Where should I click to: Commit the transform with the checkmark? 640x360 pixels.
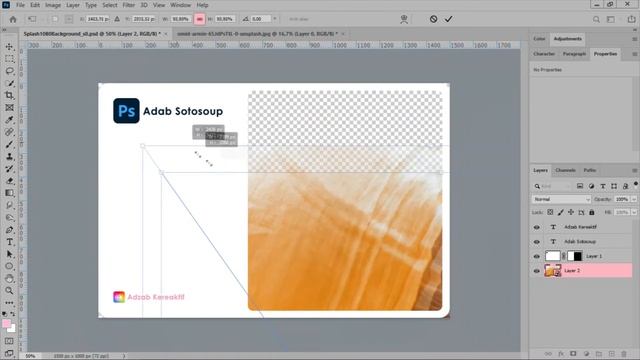click(x=448, y=19)
